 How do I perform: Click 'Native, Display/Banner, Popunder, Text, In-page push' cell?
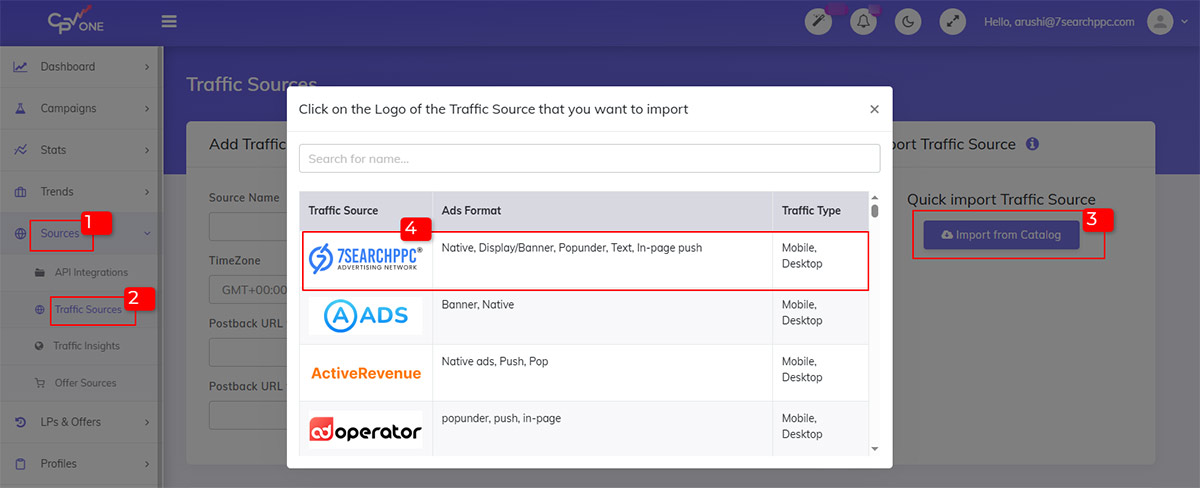(602, 260)
